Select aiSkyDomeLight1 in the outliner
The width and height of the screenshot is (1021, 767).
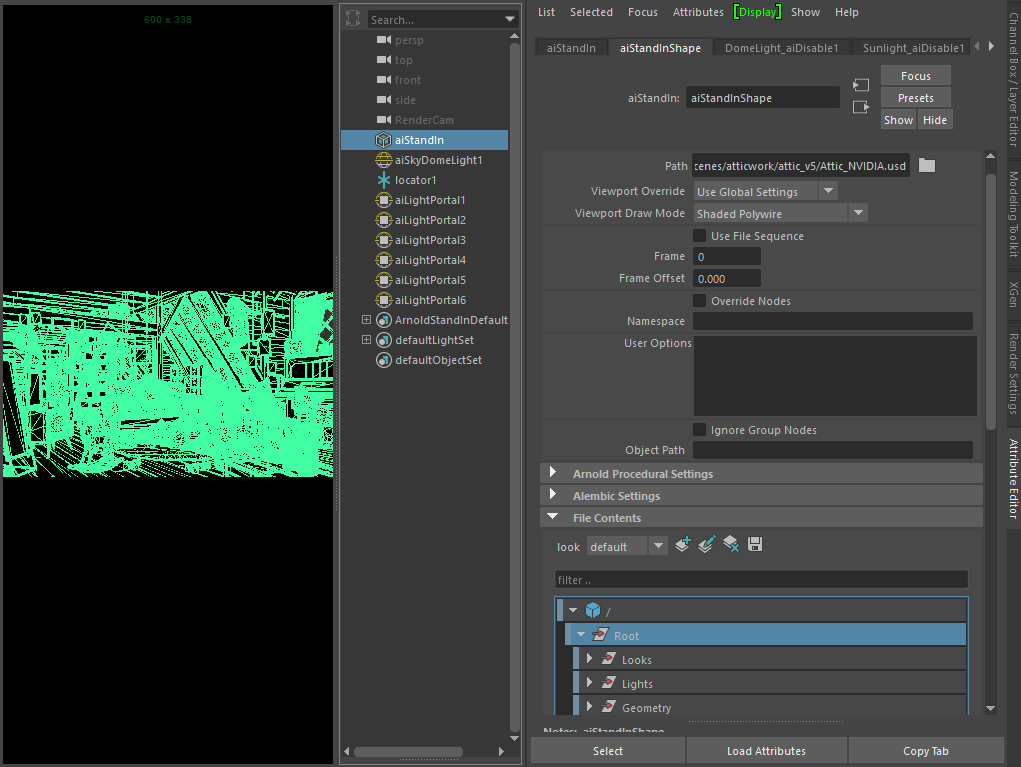[438, 160]
